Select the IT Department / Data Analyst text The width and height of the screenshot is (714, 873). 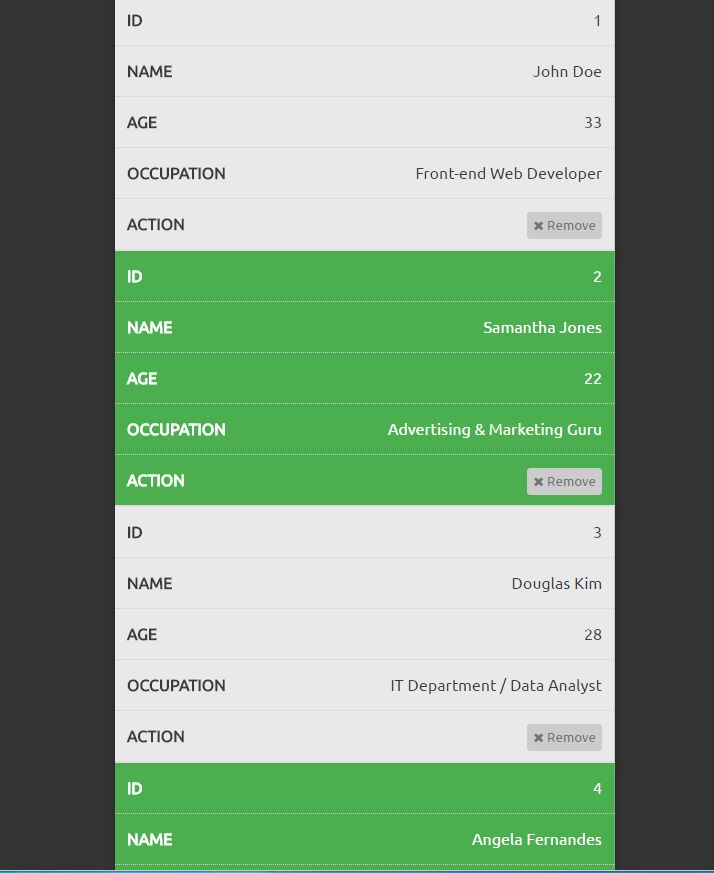(x=496, y=686)
